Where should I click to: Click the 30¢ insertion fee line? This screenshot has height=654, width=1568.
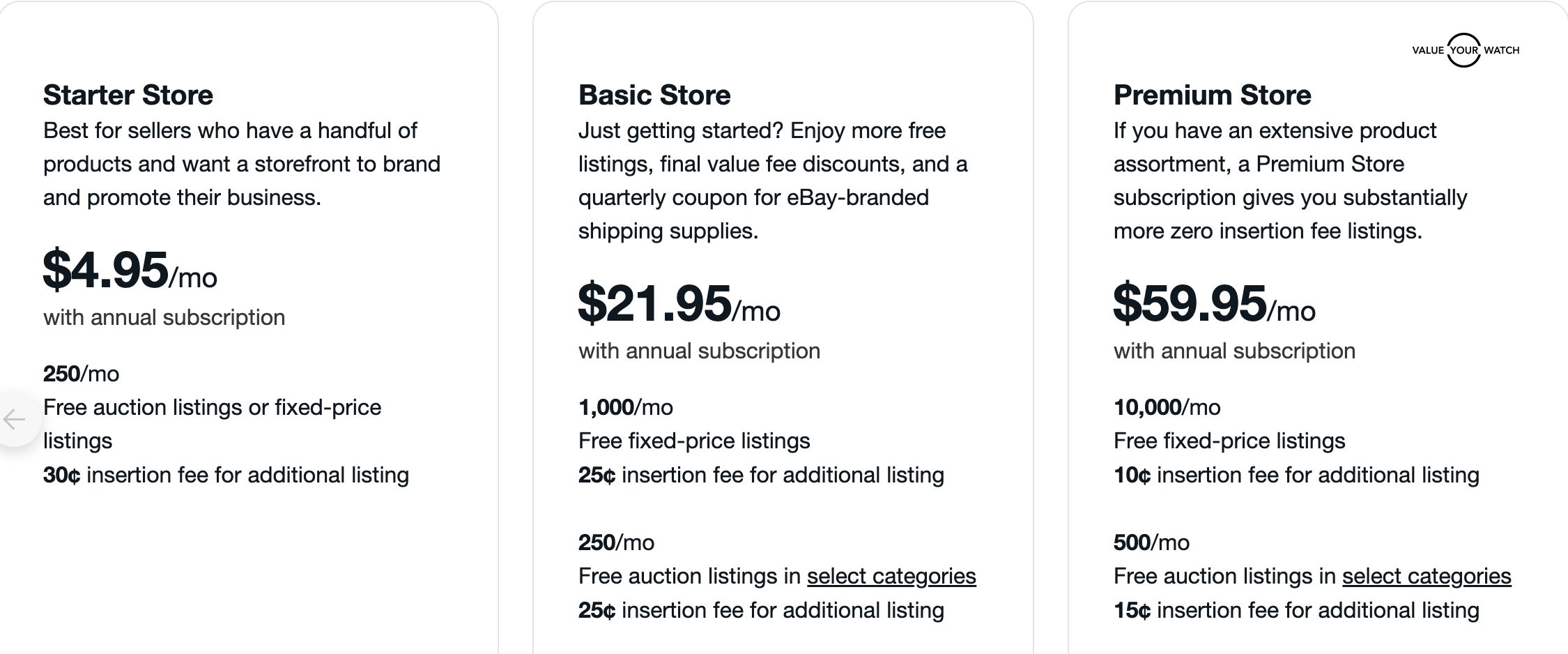tap(226, 475)
